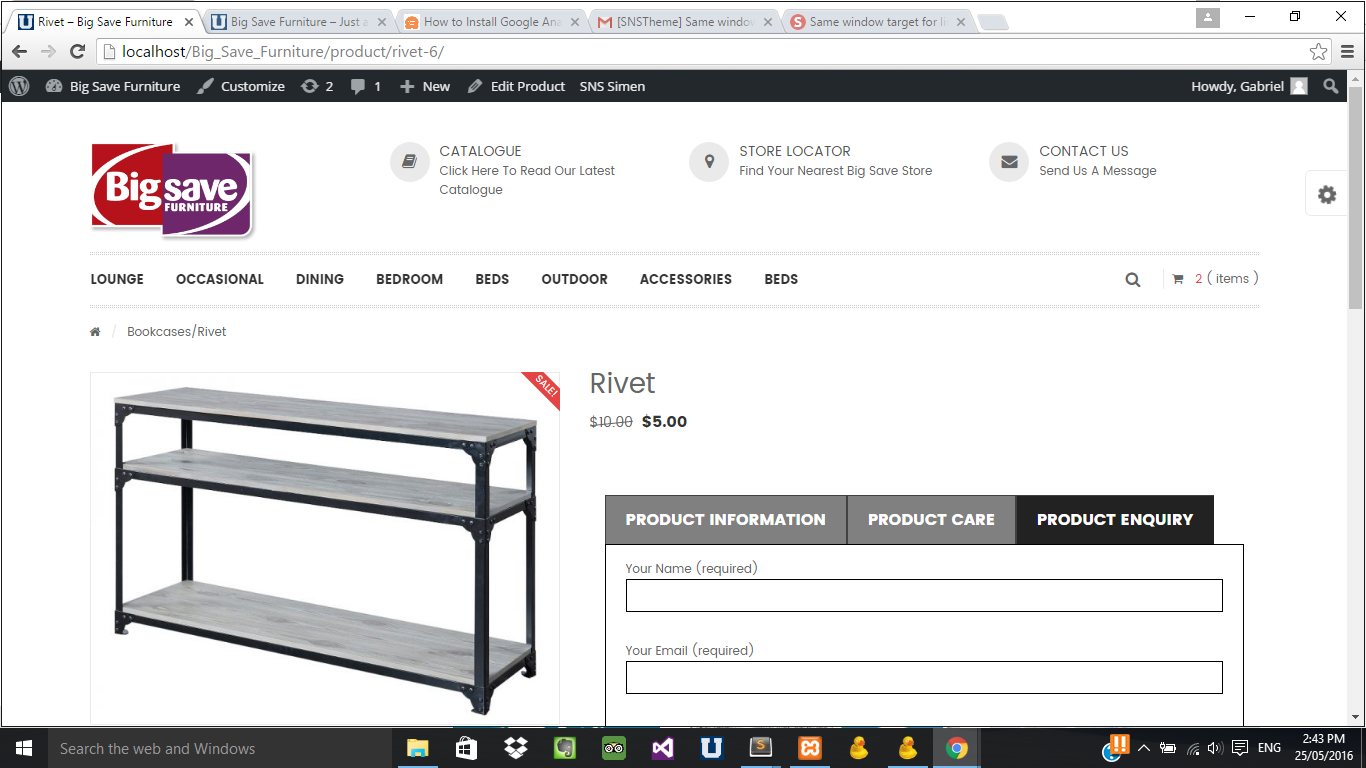
Task: Reload the page with refresh button
Action: pos(77,52)
